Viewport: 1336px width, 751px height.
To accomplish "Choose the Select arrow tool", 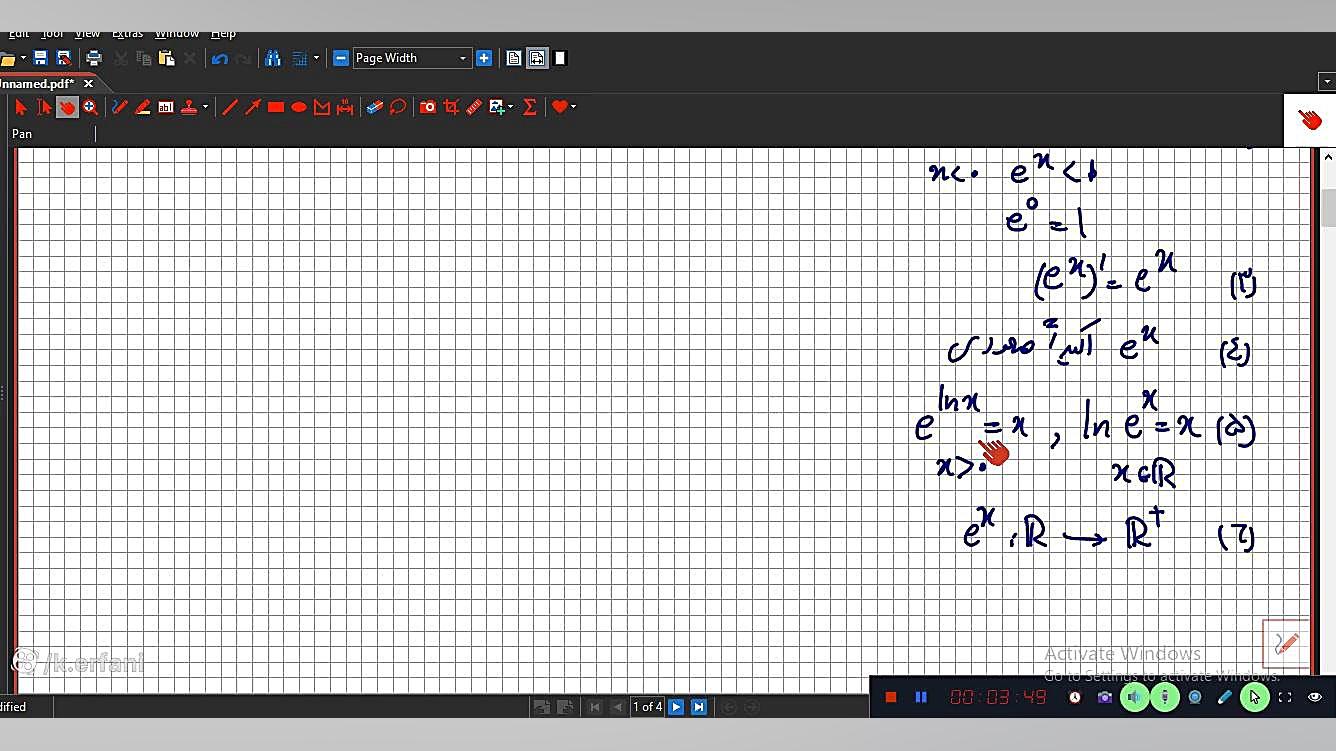I will point(21,107).
